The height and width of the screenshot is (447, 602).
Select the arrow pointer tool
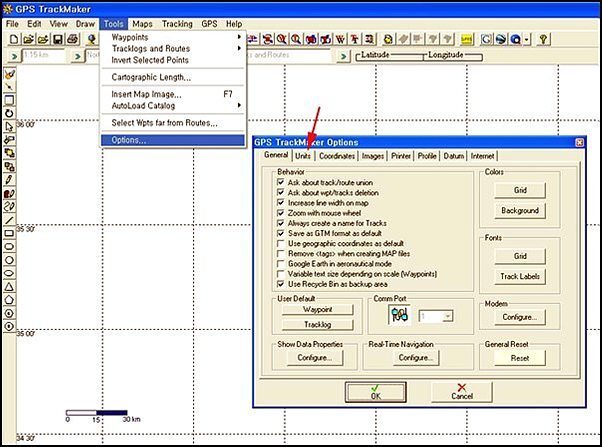(x=9, y=126)
